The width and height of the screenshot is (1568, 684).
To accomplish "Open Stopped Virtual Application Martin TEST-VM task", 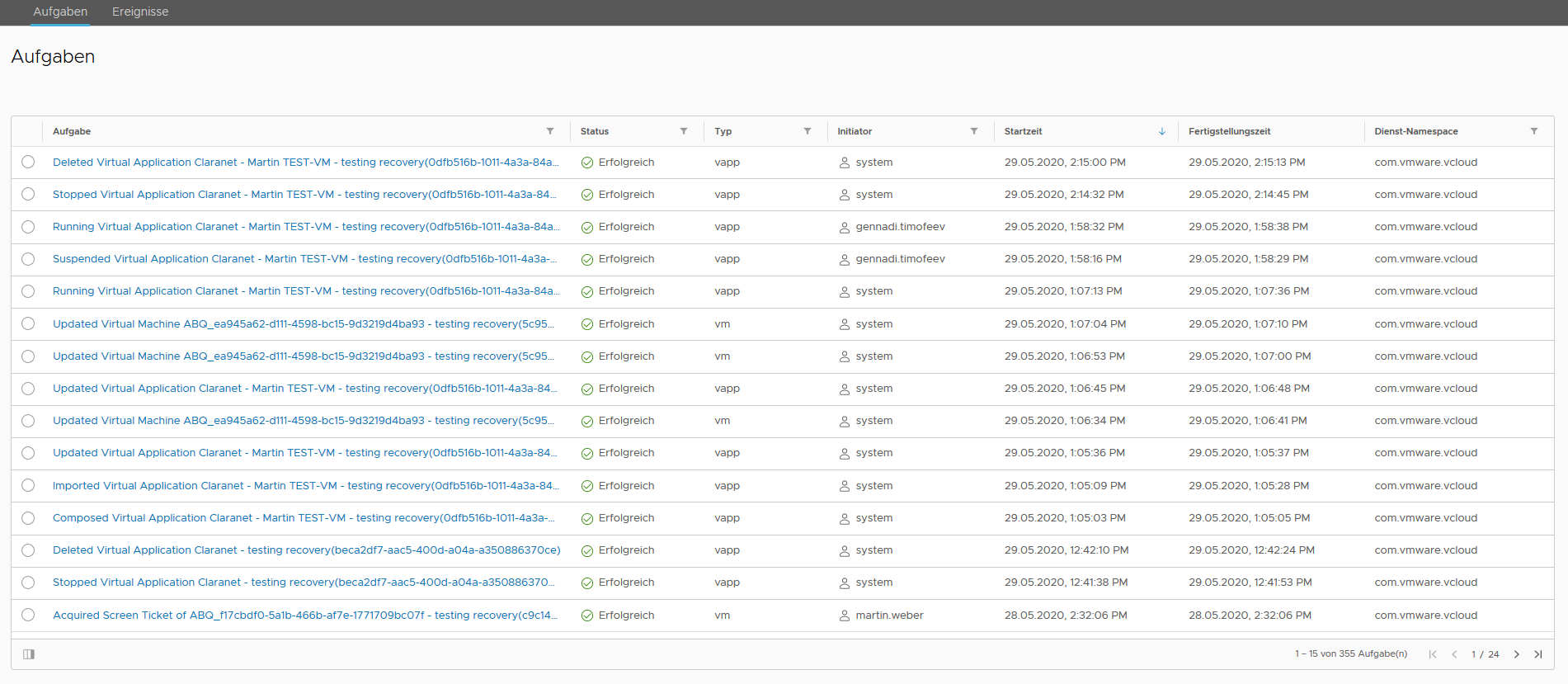I will pyautogui.click(x=304, y=195).
